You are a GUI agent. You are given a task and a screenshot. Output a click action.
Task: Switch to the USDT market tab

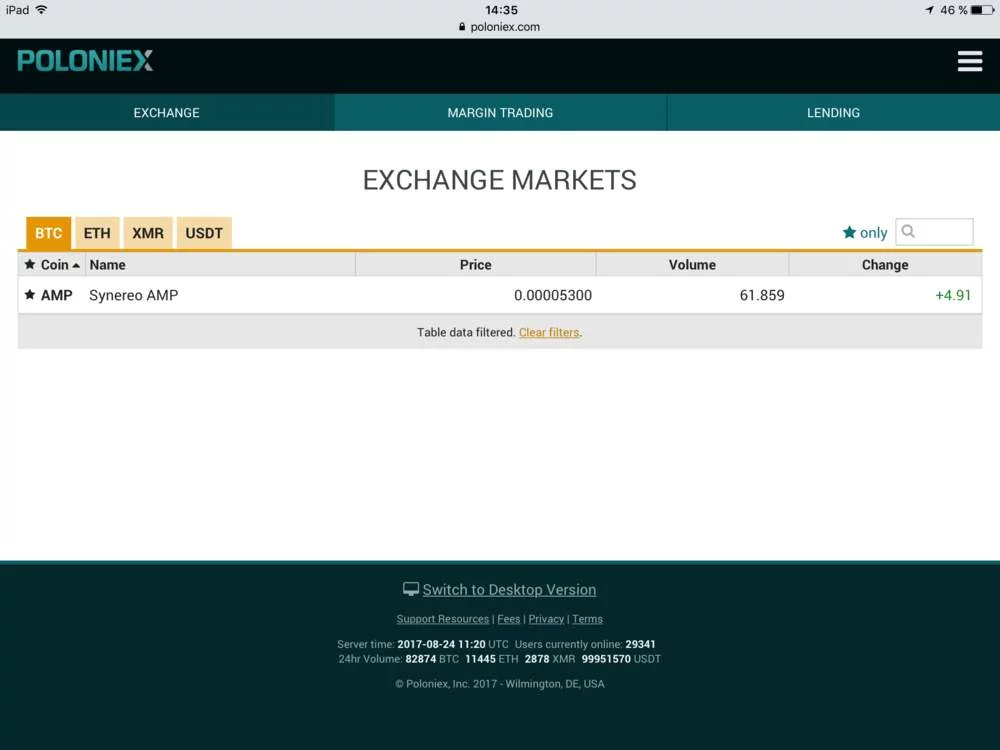204,233
